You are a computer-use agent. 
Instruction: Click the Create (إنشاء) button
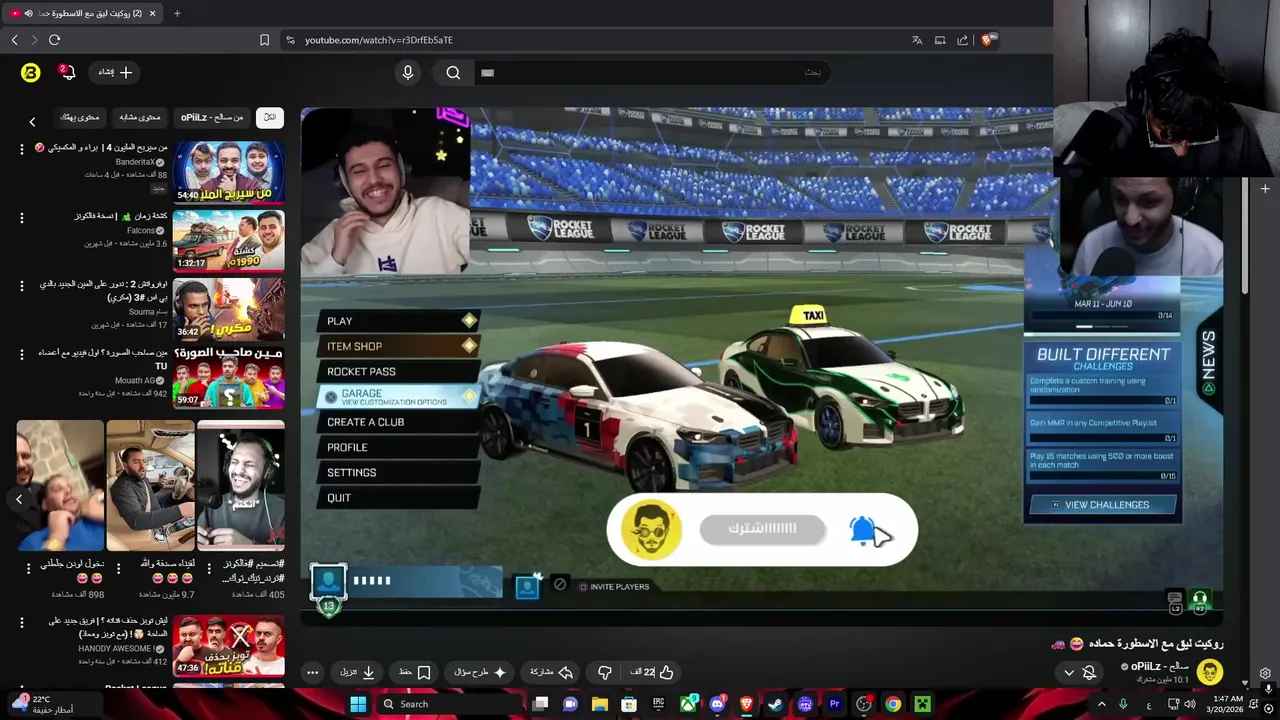click(x=115, y=72)
